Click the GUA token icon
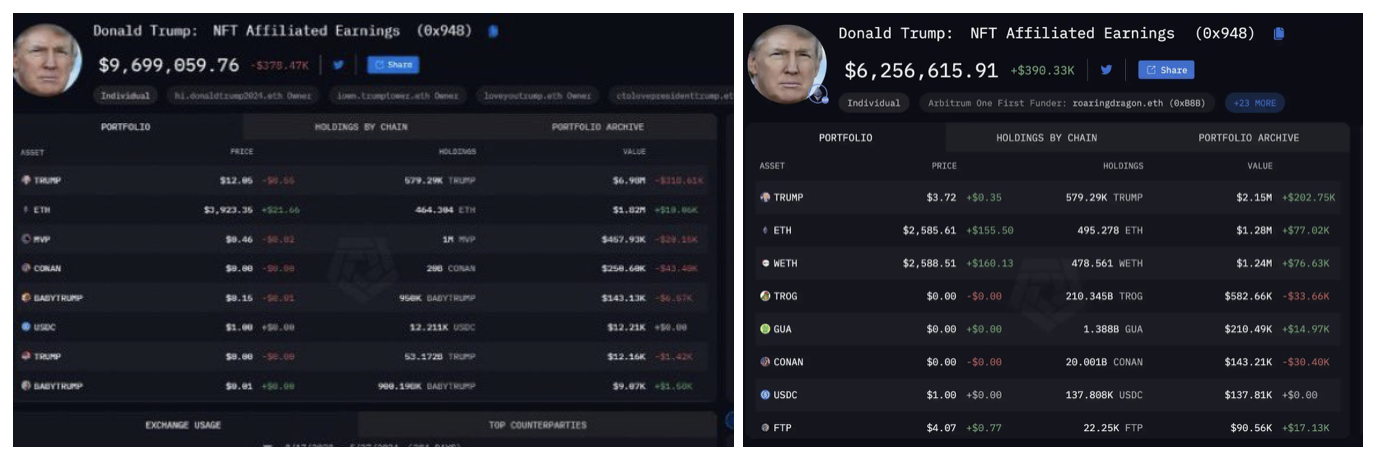Image resolution: width=1378 pixels, height=466 pixels. pyautogui.click(x=765, y=329)
